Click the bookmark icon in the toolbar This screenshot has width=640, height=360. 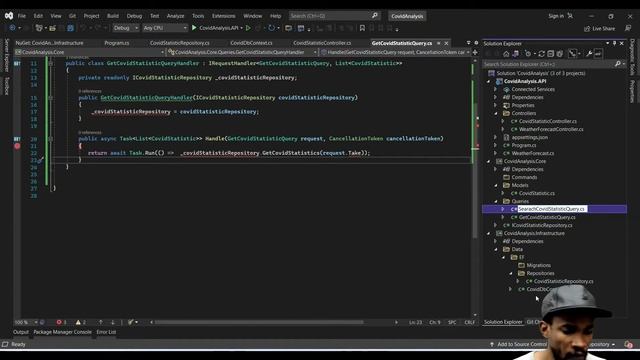tap(362, 28)
